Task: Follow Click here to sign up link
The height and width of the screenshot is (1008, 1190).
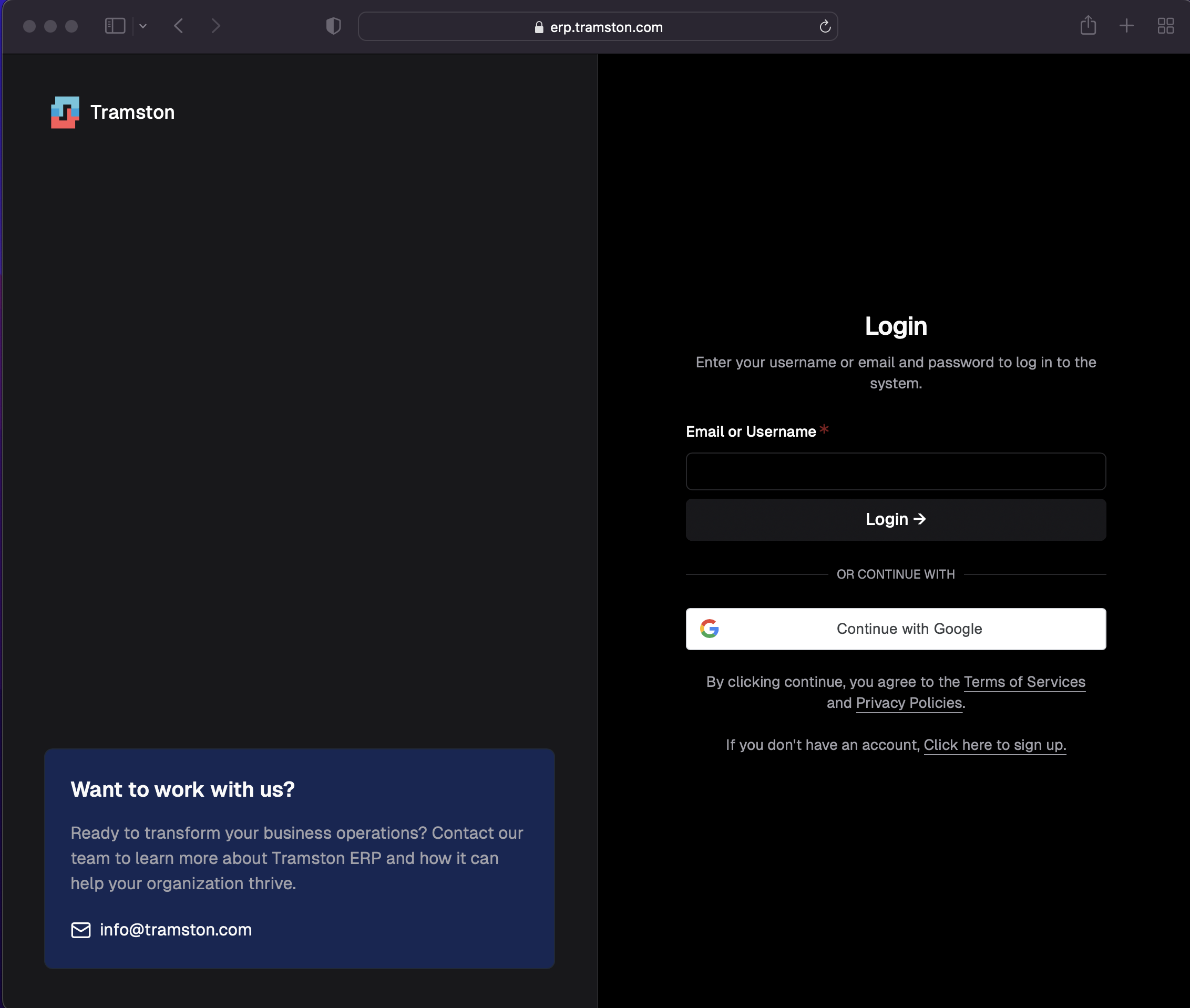Action: tap(994, 745)
